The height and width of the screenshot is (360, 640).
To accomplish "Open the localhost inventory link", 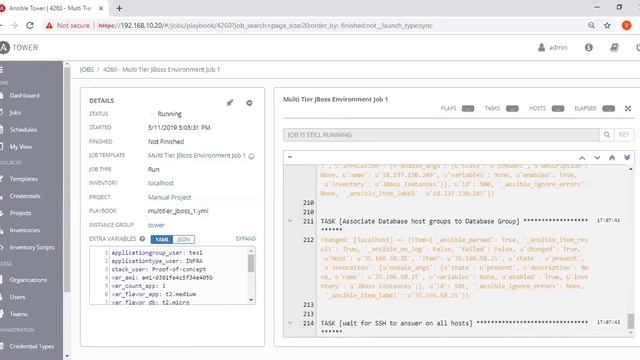I will pyautogui.click(x=161, y=183).
